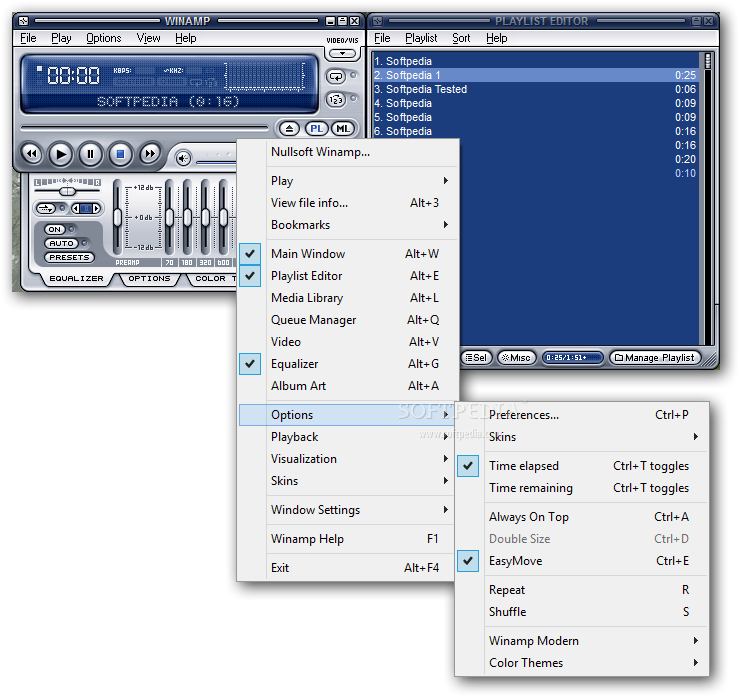Open the Playlist menu in Playlist Editor
The image size is (740, 697).
point(421,38)
